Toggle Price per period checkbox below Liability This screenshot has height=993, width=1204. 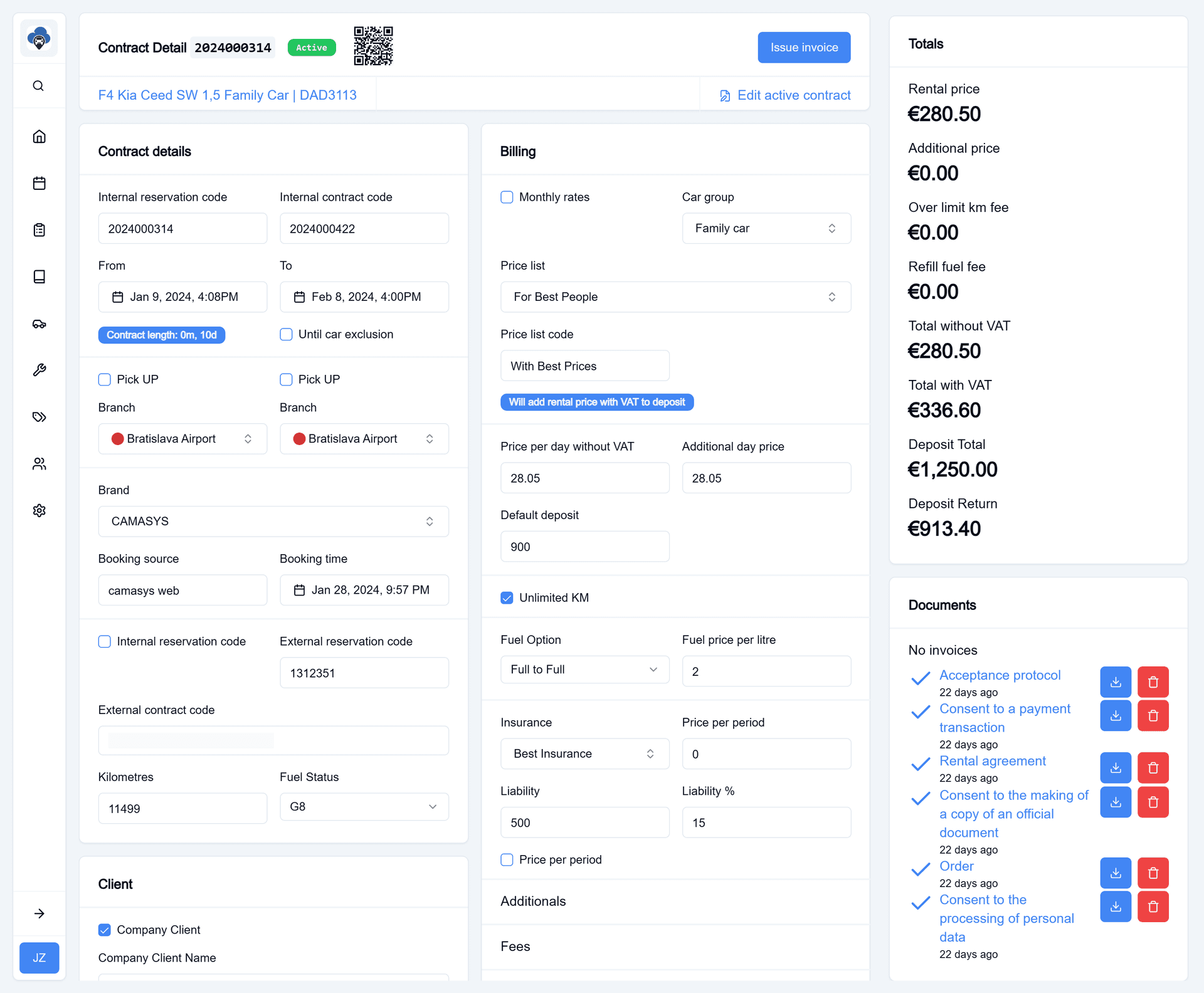point(507,859)
